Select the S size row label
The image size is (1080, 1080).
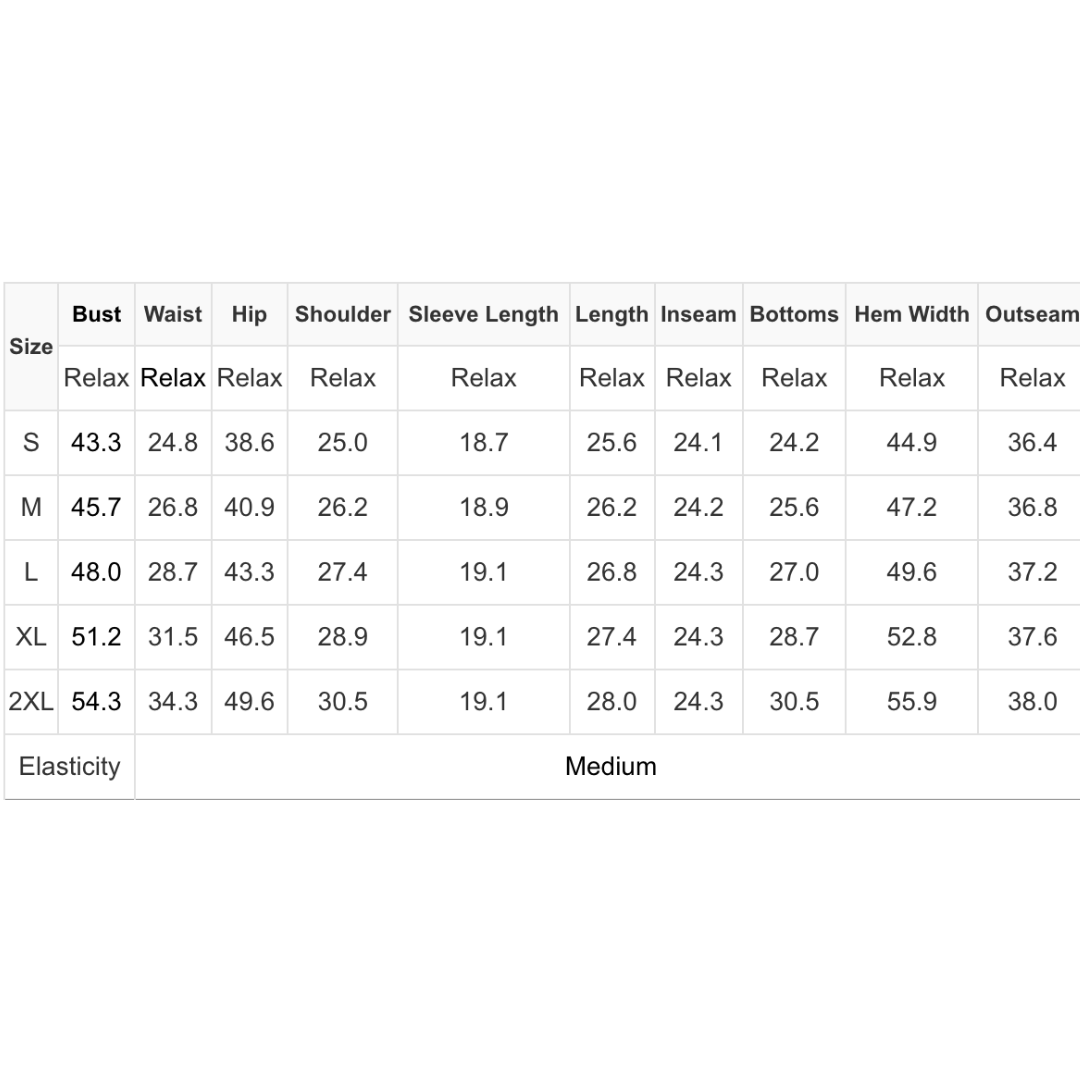(x=31, y=442)
